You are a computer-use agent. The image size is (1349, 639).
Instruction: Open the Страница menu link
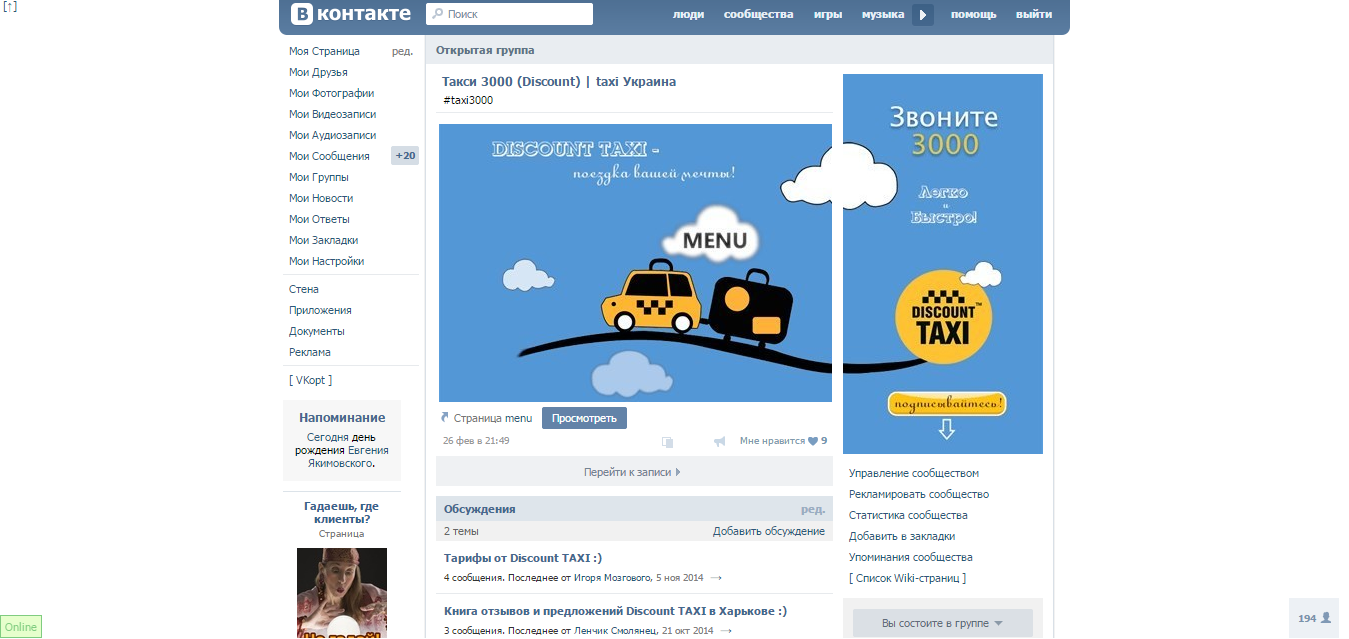[493, 418]
